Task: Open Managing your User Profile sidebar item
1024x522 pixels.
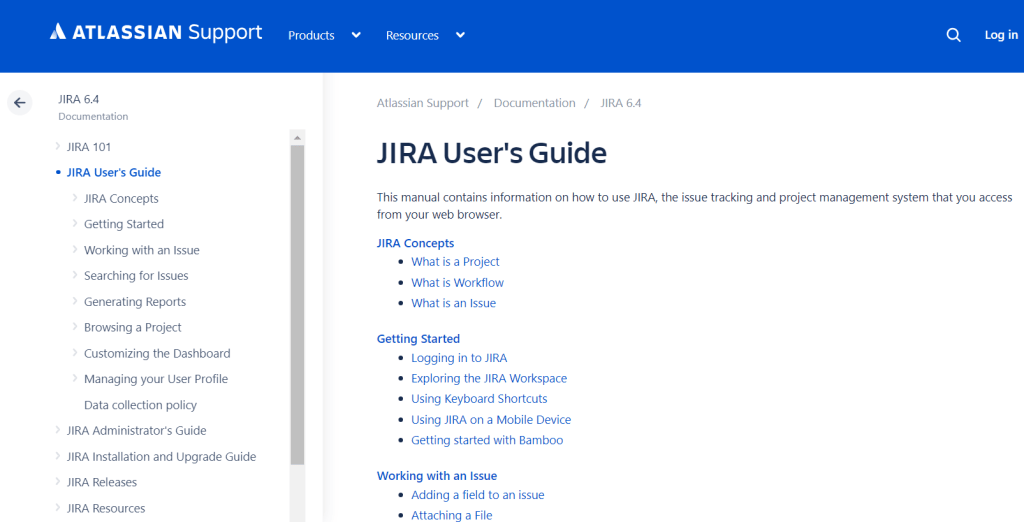Action: tap(156, 379)
